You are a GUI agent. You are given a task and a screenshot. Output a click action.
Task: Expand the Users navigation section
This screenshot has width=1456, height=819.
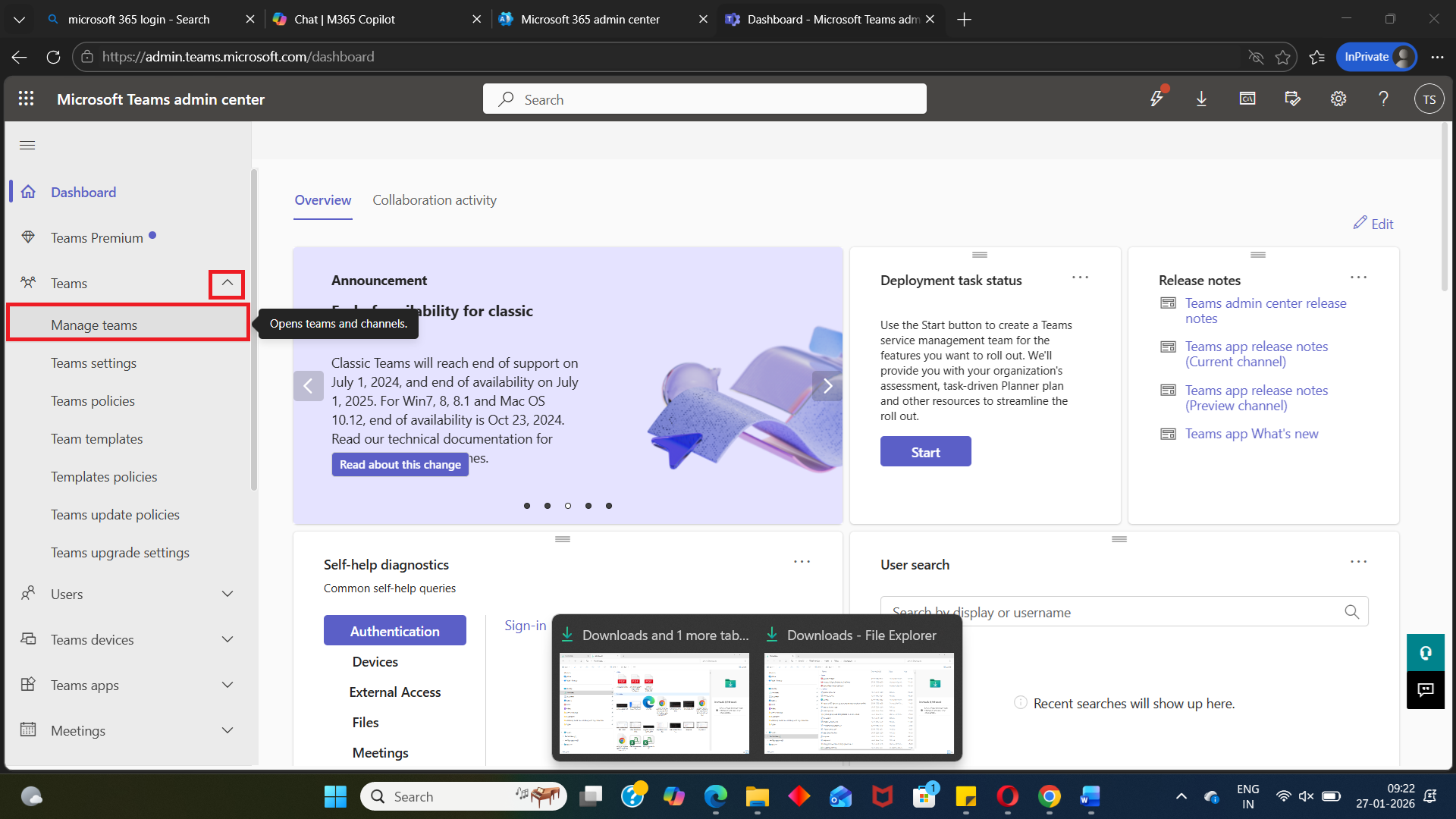227,594
